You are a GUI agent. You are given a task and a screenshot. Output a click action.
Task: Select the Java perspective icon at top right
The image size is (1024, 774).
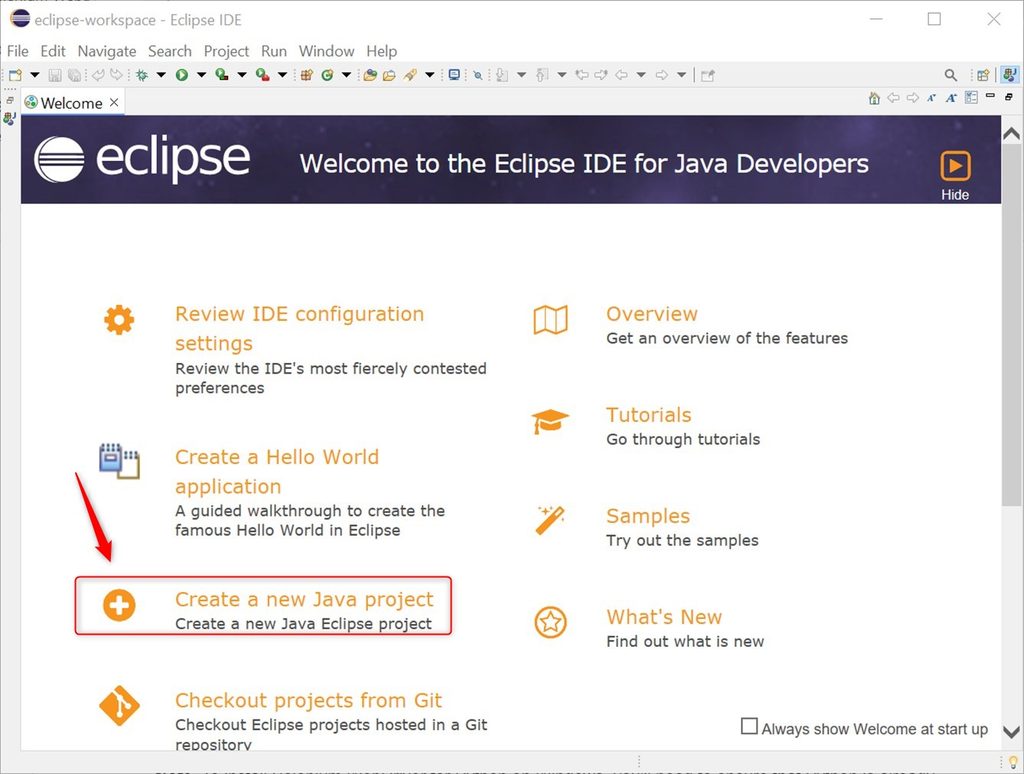pos(1010,74)
